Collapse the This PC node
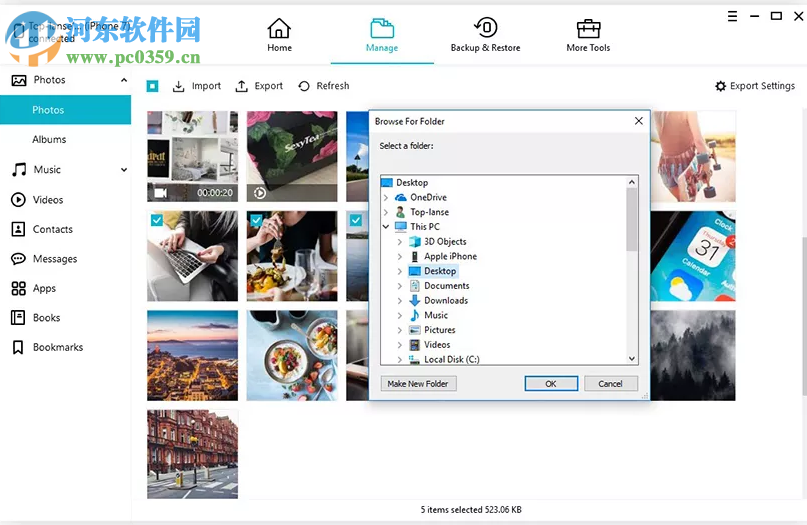The width and height of the screenshot is (807, 525). click(x=385, y=226)
